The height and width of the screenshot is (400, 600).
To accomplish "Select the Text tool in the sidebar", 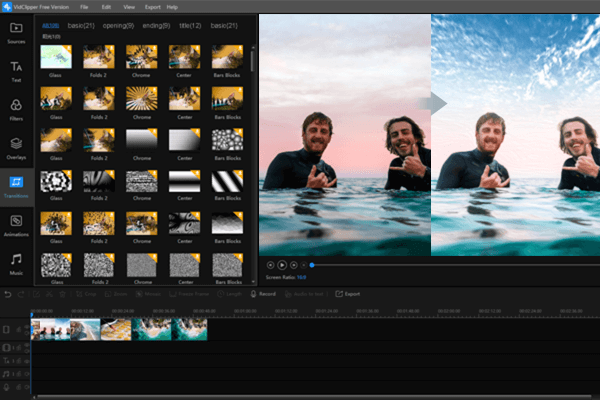I will pyautogui.click(x=16, y=70).
